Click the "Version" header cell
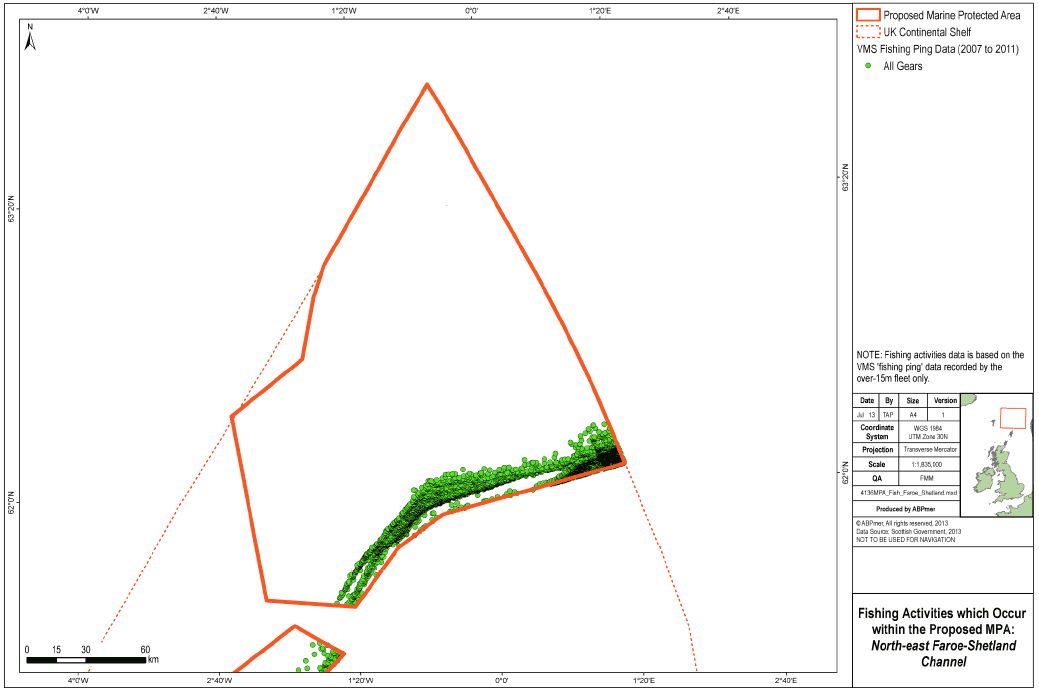Viewport: 1039px width, 693px height. [945, 401]
